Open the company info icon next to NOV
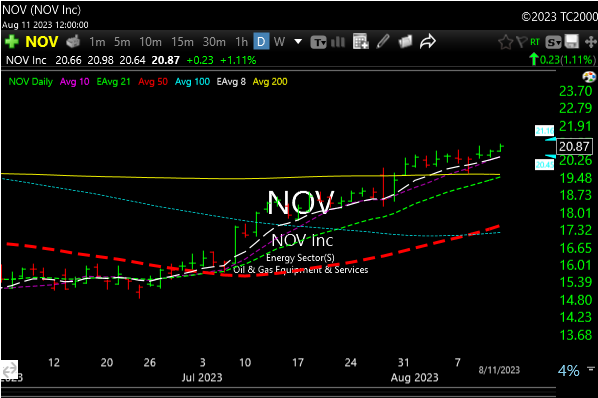The height and width of the screenshot is (398, 598). pos(73,42)
